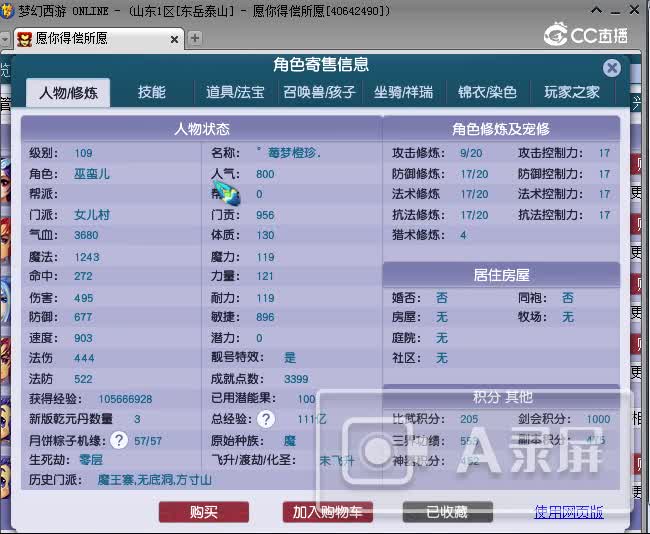Select the 愿你得偿所愿 page tab
The image size is (650, 534).
point(99,39)
